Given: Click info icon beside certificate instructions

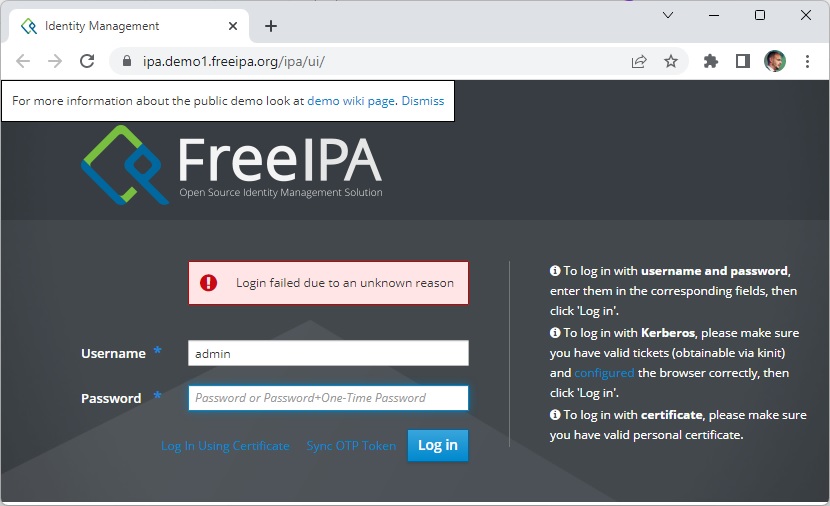Looking at the screenshot, I should click(555, 414).
